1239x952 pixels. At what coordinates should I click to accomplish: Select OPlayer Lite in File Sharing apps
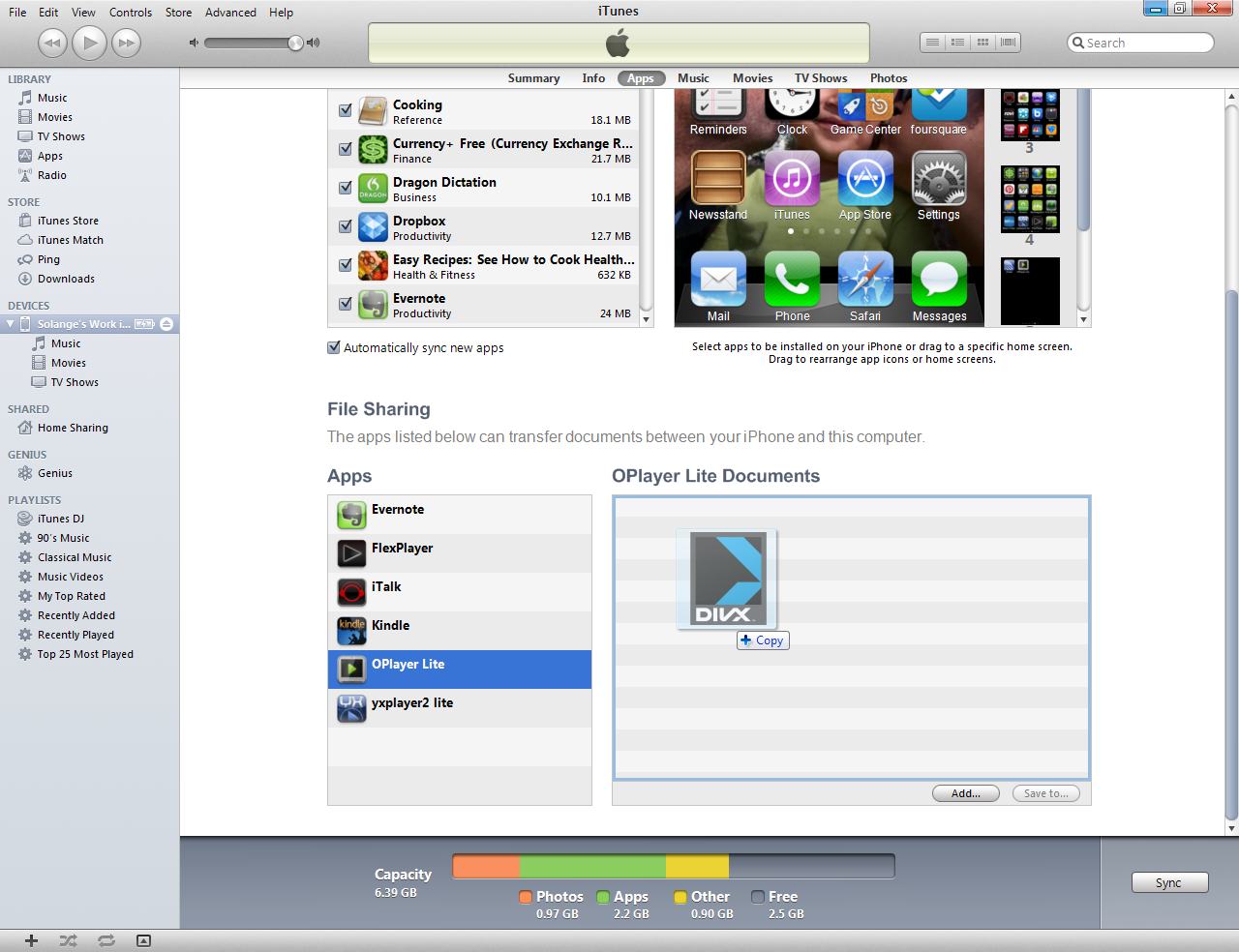(x=460, y=669)
